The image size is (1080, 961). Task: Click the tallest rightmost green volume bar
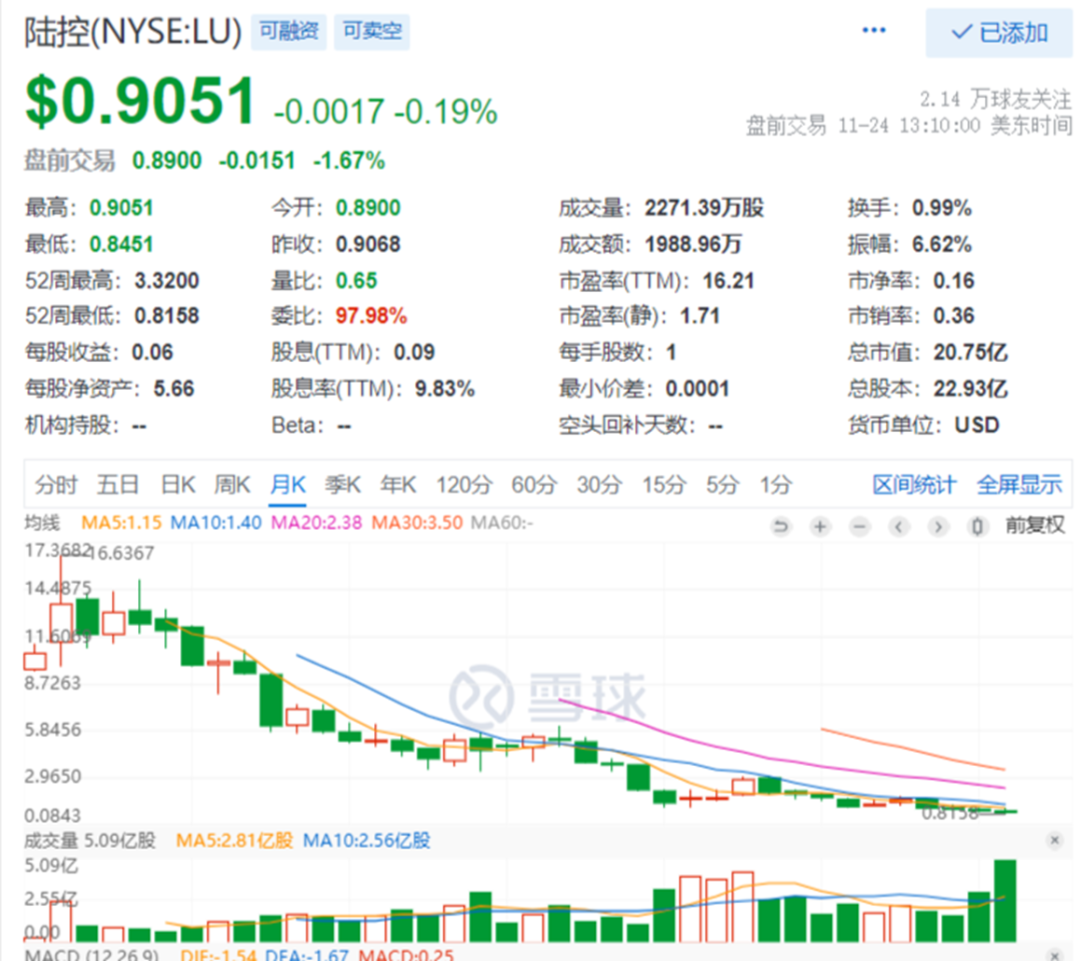point(1005,900)
